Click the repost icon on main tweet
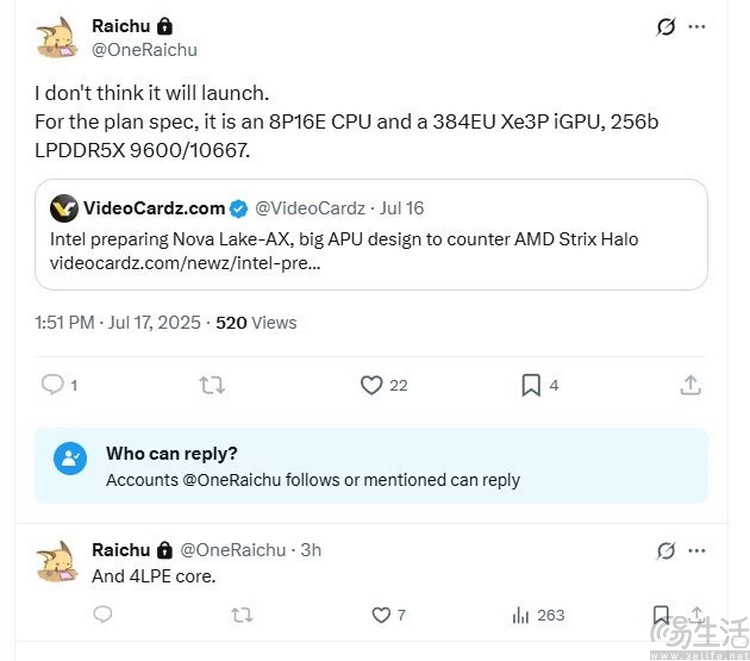The height and width of the screenshot is (661, 750). (x=212, y=385)
